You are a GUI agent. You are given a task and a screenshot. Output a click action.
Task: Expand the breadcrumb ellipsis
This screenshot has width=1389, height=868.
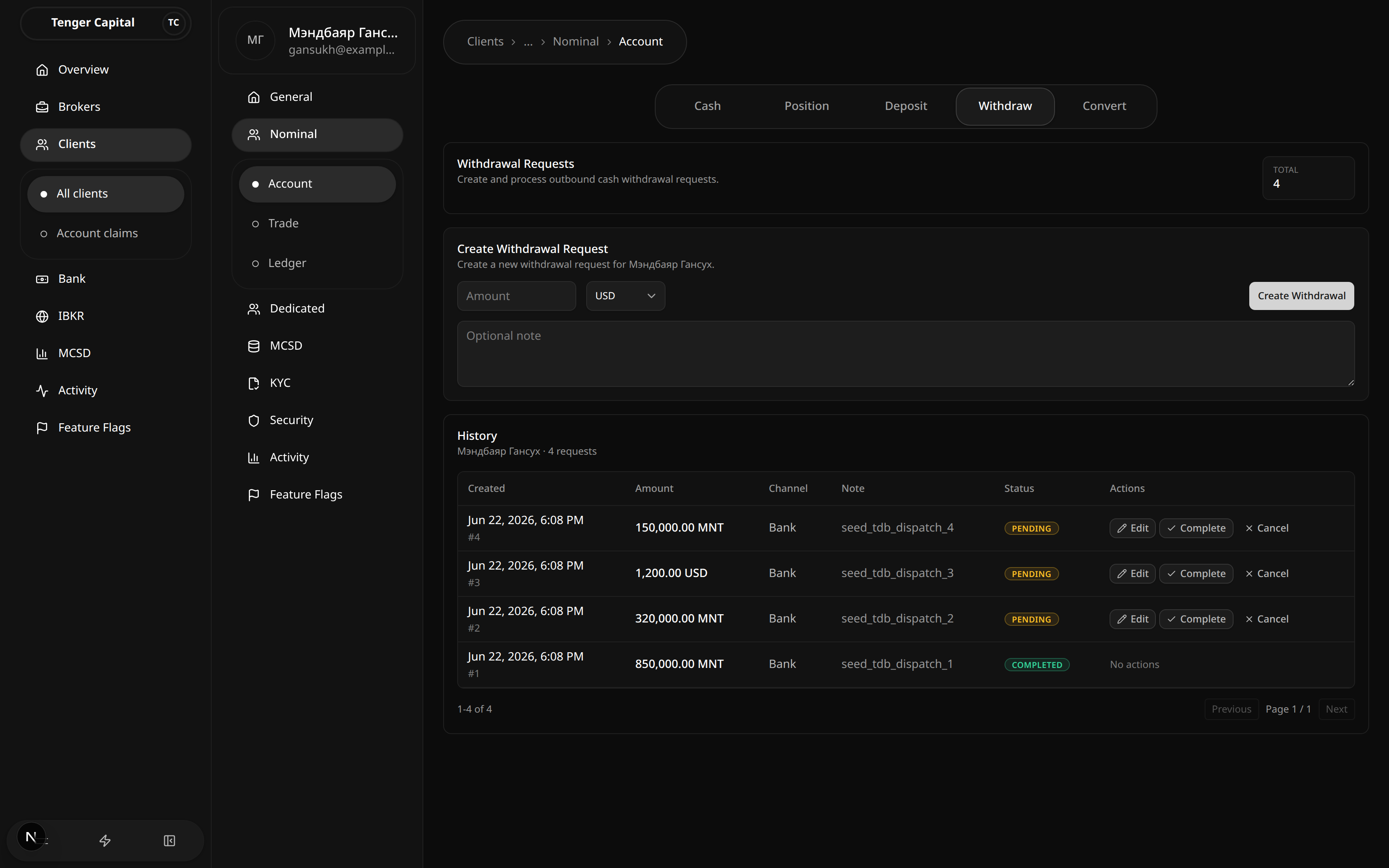528,41
